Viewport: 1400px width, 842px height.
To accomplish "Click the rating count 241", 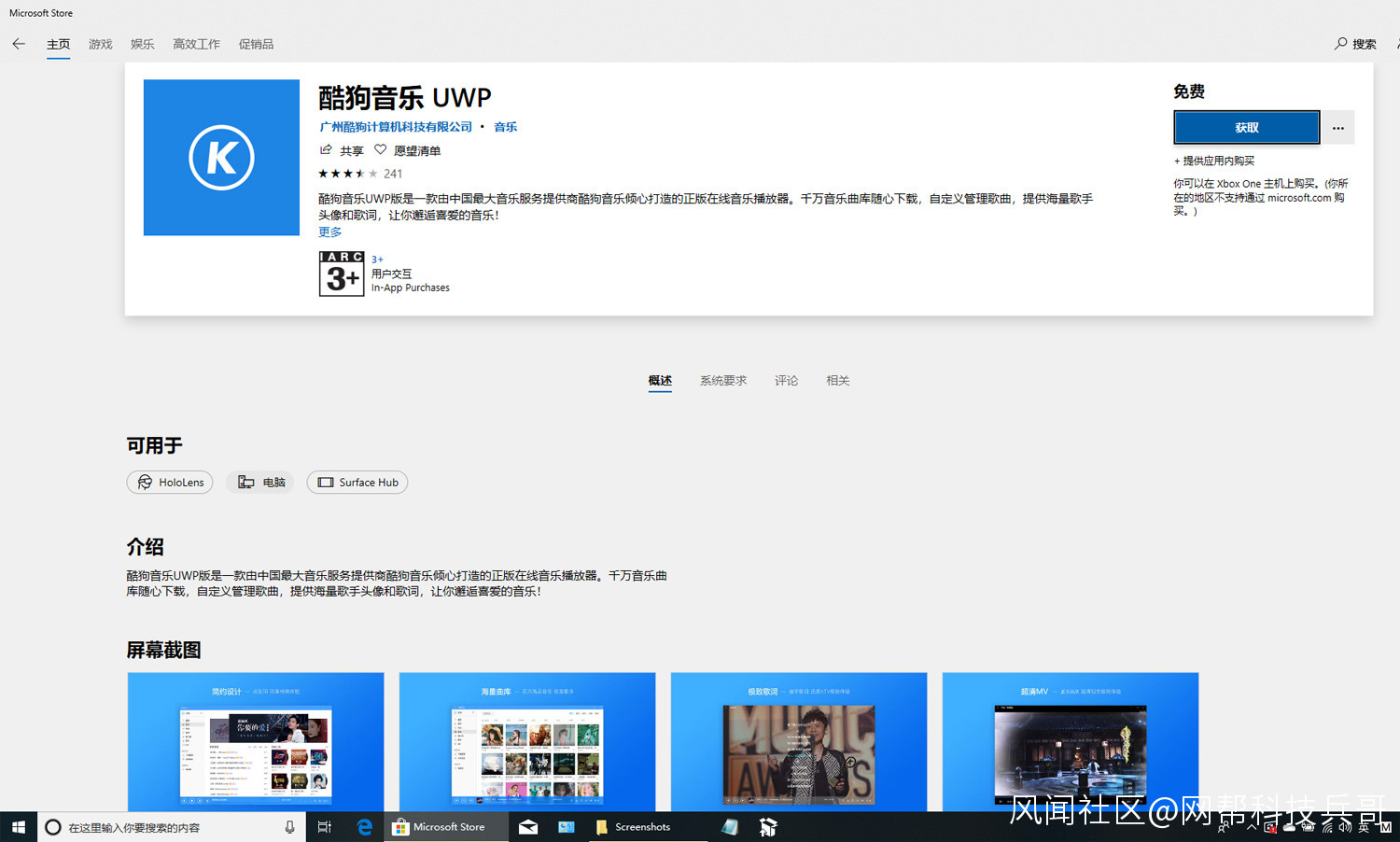I will click(x=393, y=174).
